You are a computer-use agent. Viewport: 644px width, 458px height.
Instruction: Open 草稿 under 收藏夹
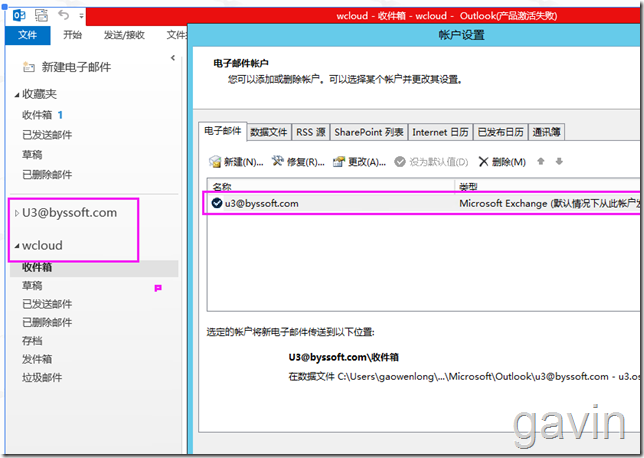coord(32,154)
